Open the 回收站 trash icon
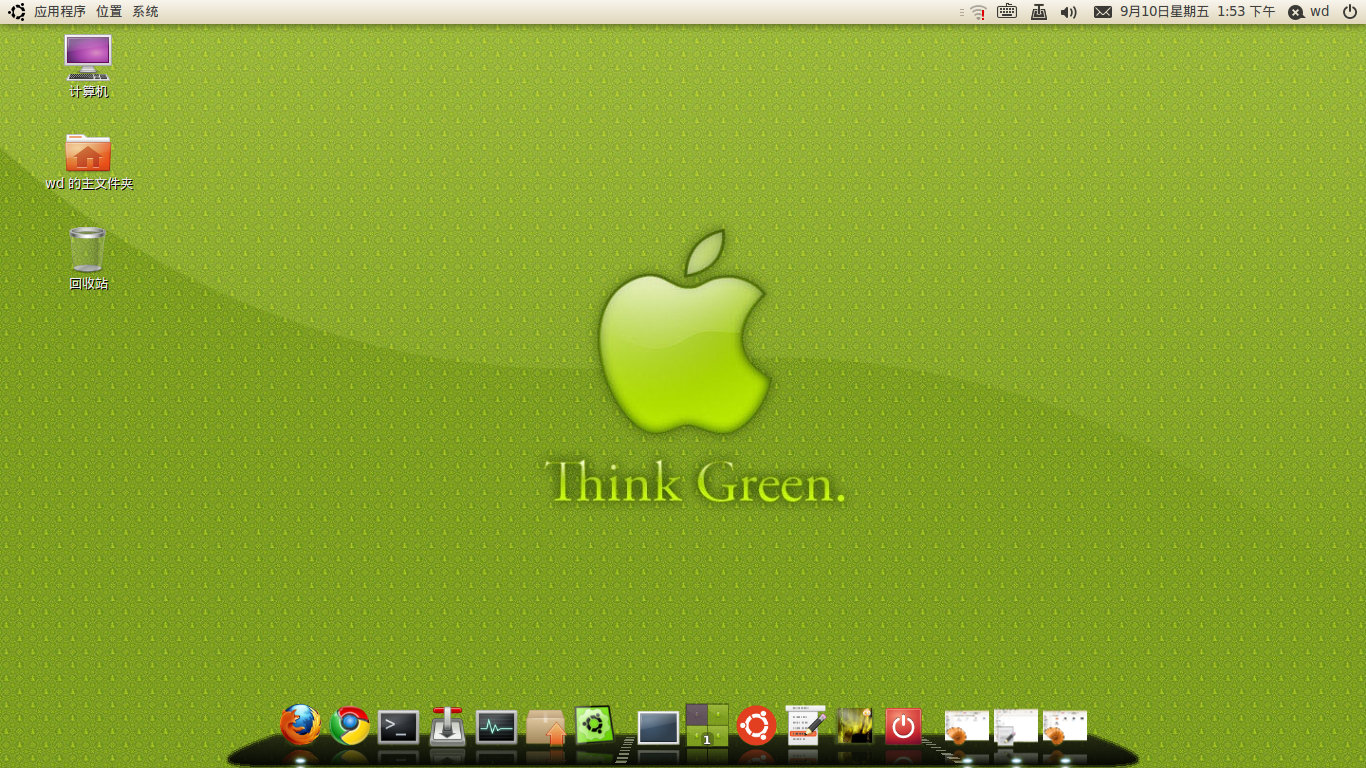Image resolution: width=1366 pixels, height=768 pixels. 88,258
